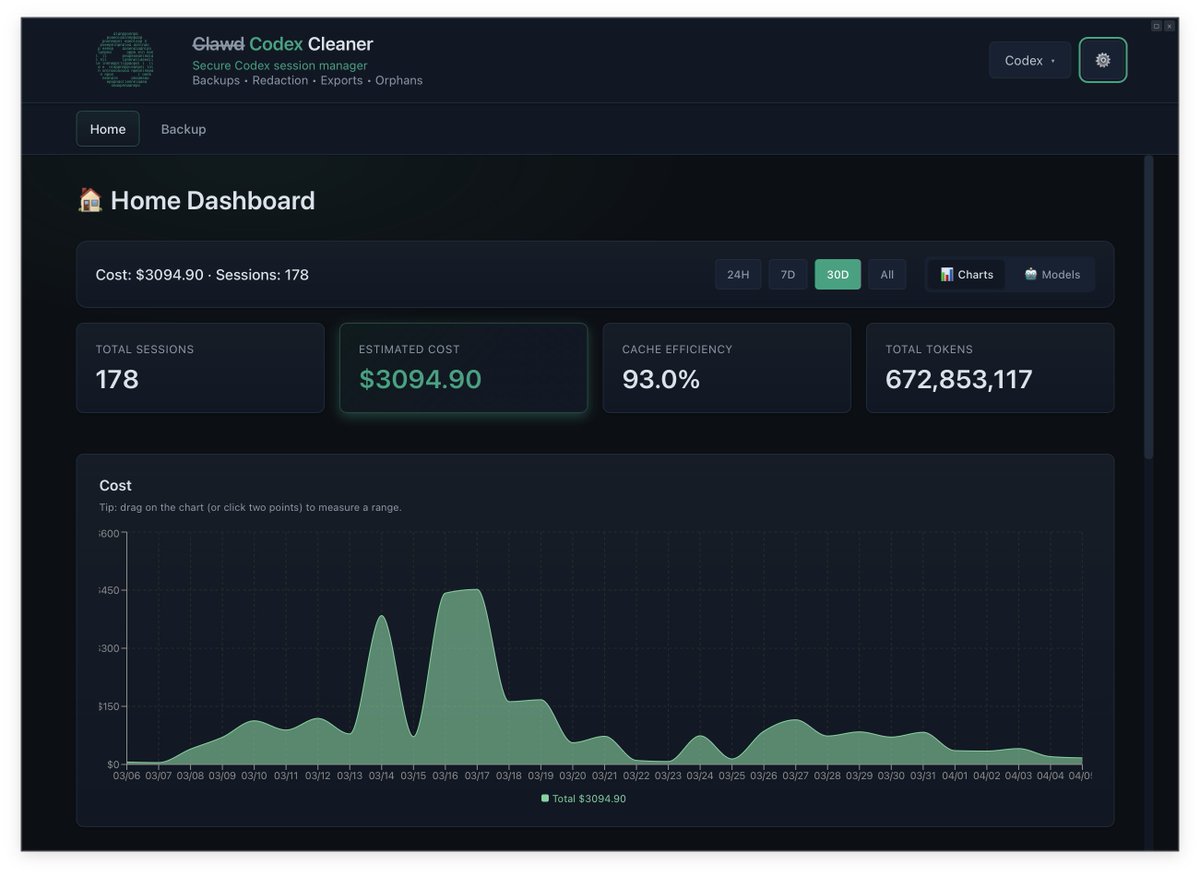Click the 'Secure Codex session manager' subtitle
Image resolution: width=1200 pixels, height=876 pixels.
pyautogui.click(x=280, y=66)
